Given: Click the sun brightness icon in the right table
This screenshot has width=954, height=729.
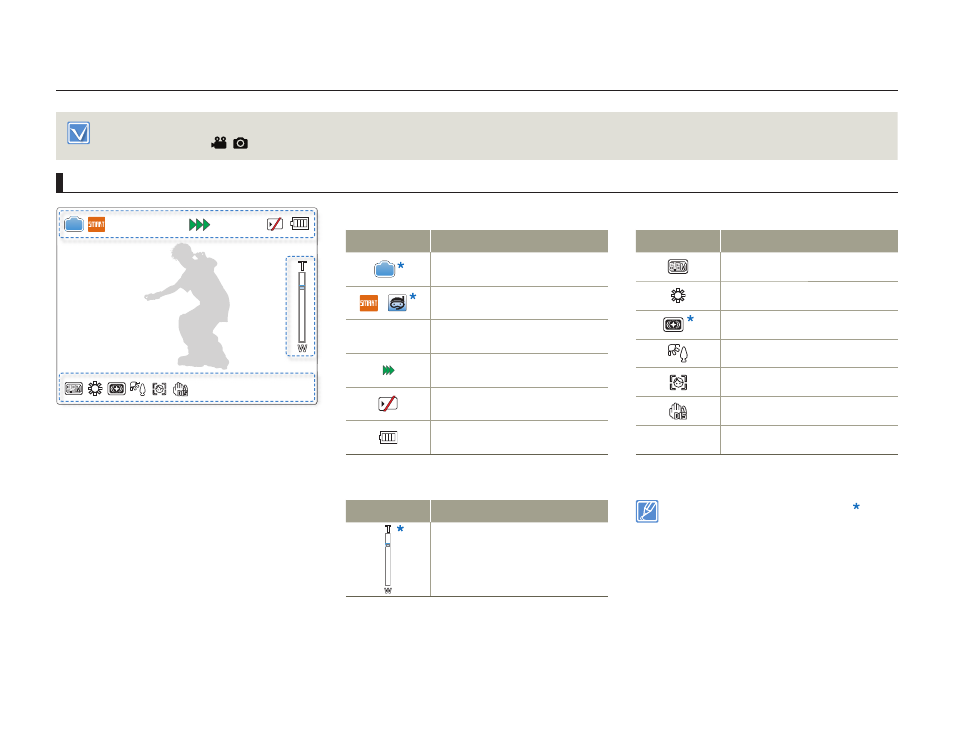Looking at the screenshot, I should click(x=678, y=296).
